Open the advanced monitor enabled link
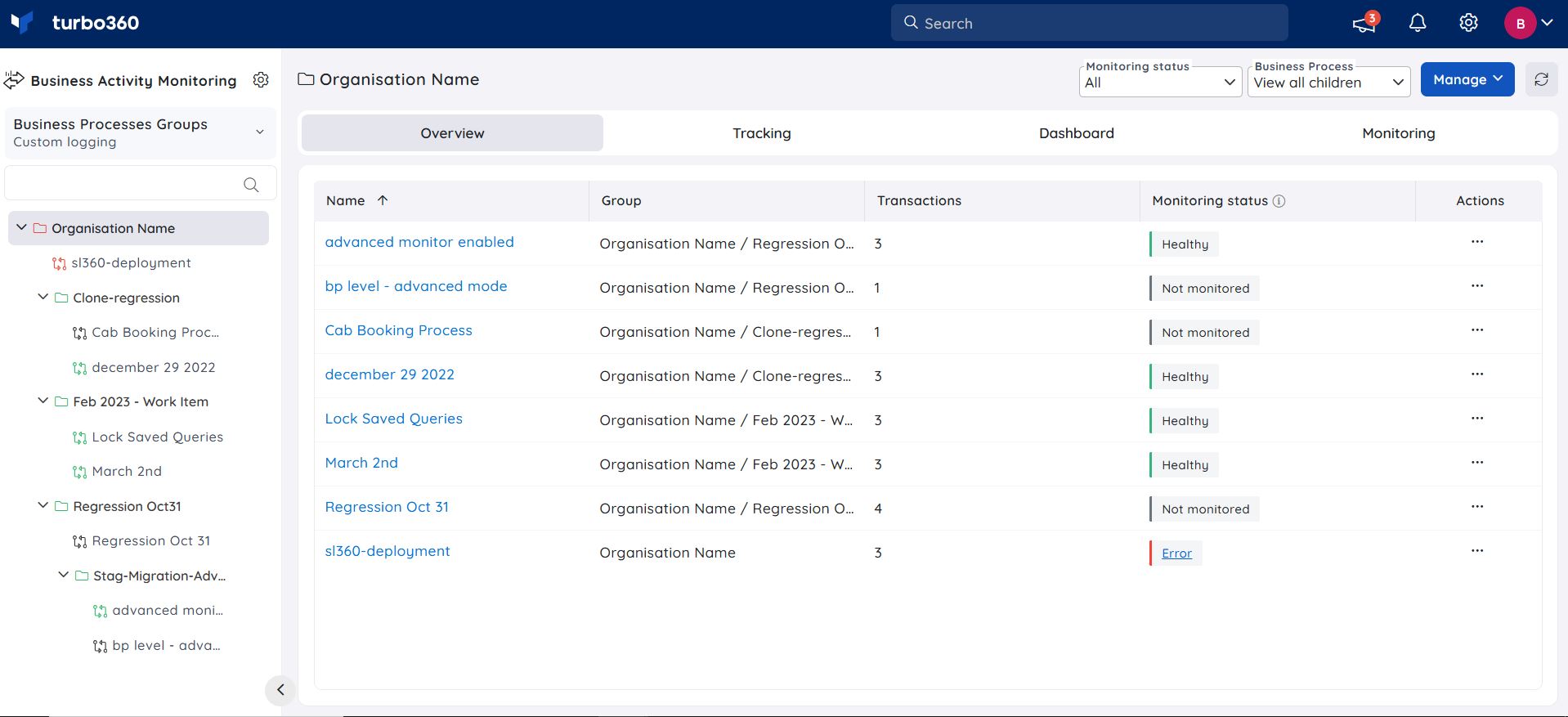This screenshot has width=1568, height=717. point(419,242)
